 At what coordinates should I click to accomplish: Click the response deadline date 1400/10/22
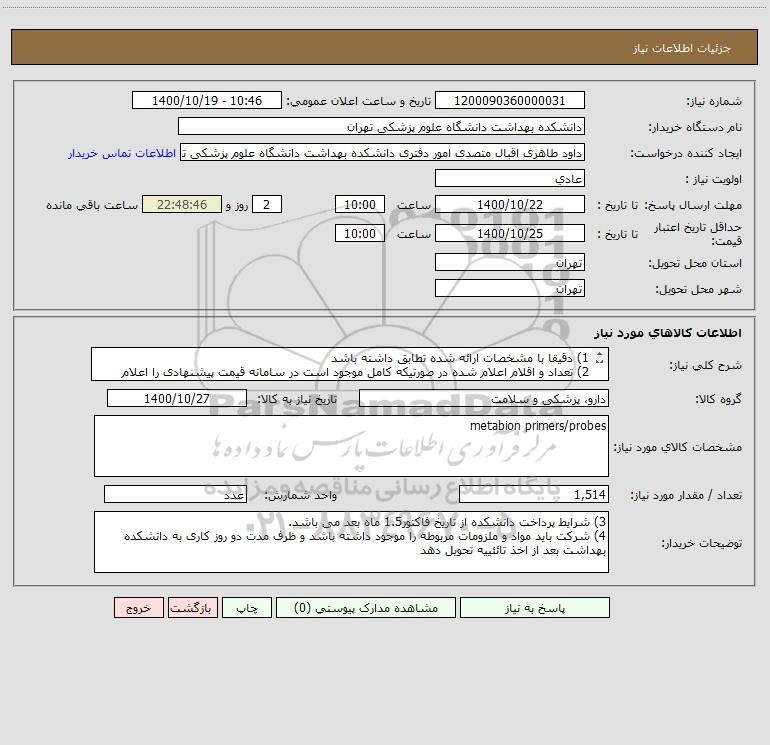(x=510, y=204)
